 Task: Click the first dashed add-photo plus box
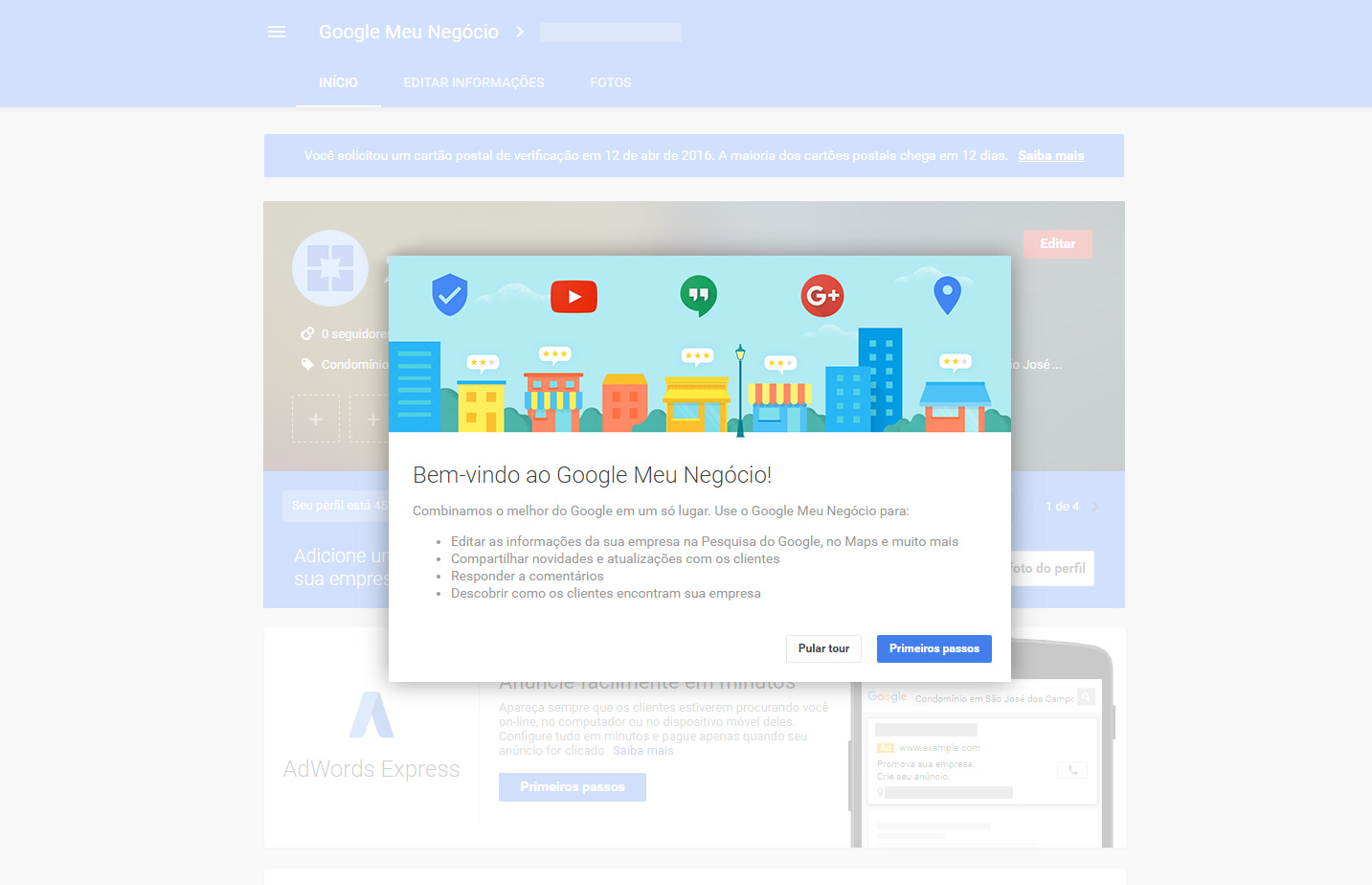click(x=316, y=419)
